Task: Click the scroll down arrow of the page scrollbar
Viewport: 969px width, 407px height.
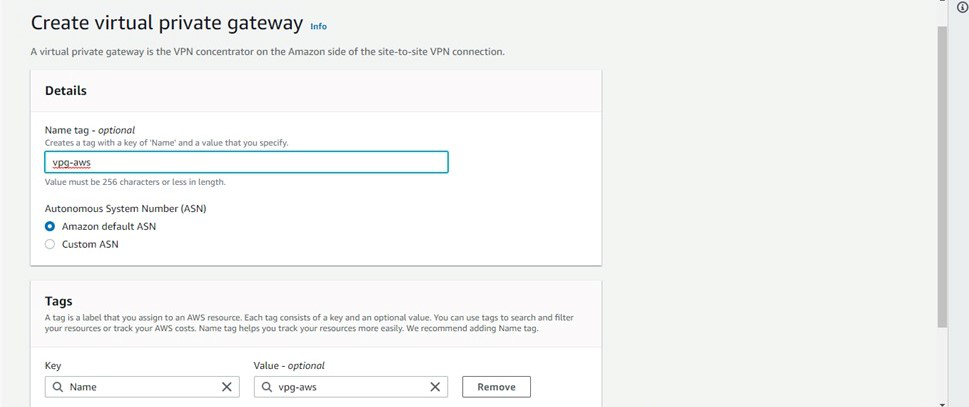Action: pyautogui.click(x=942, y=402)
